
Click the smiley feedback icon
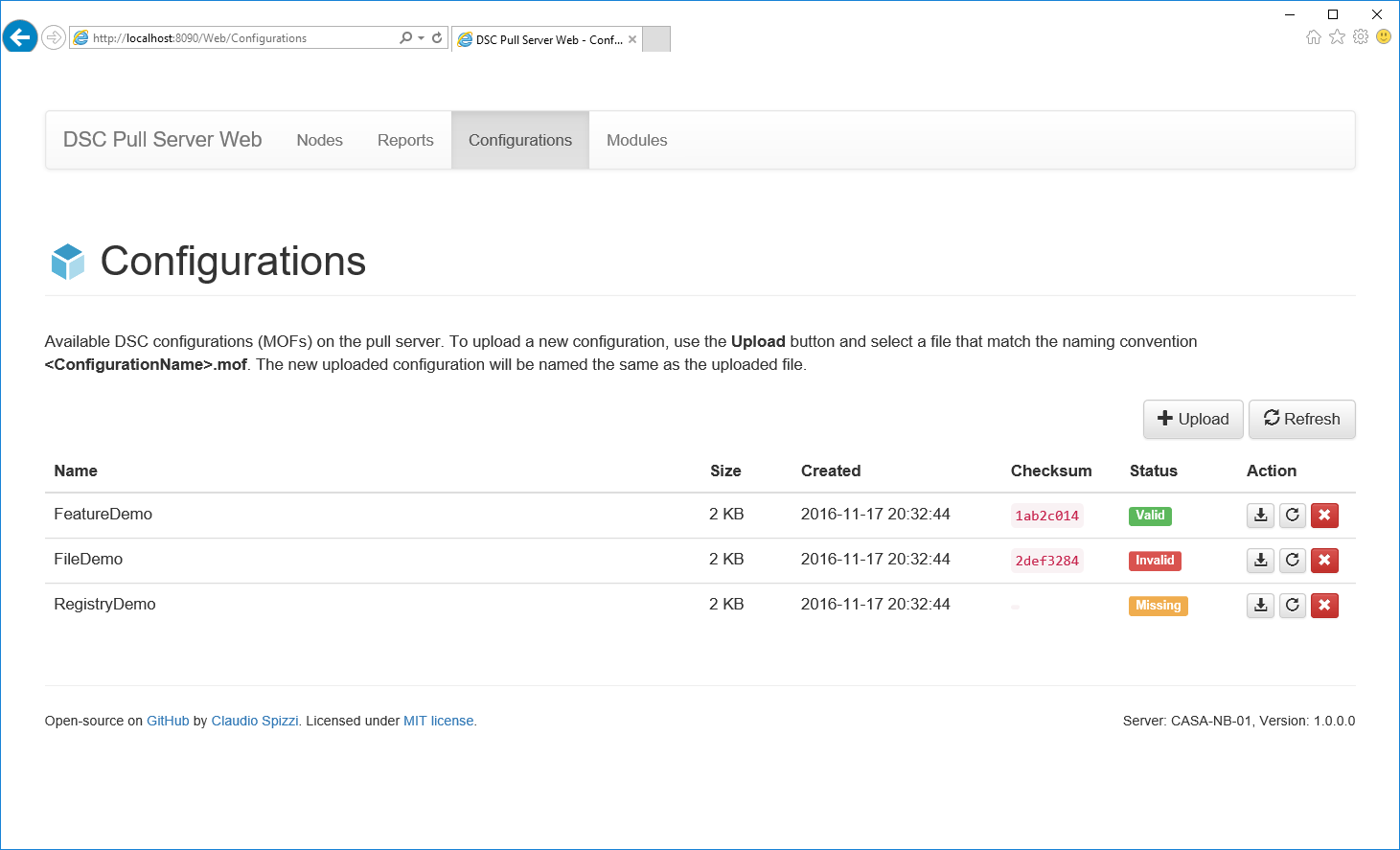click(x=1384, y=36)
